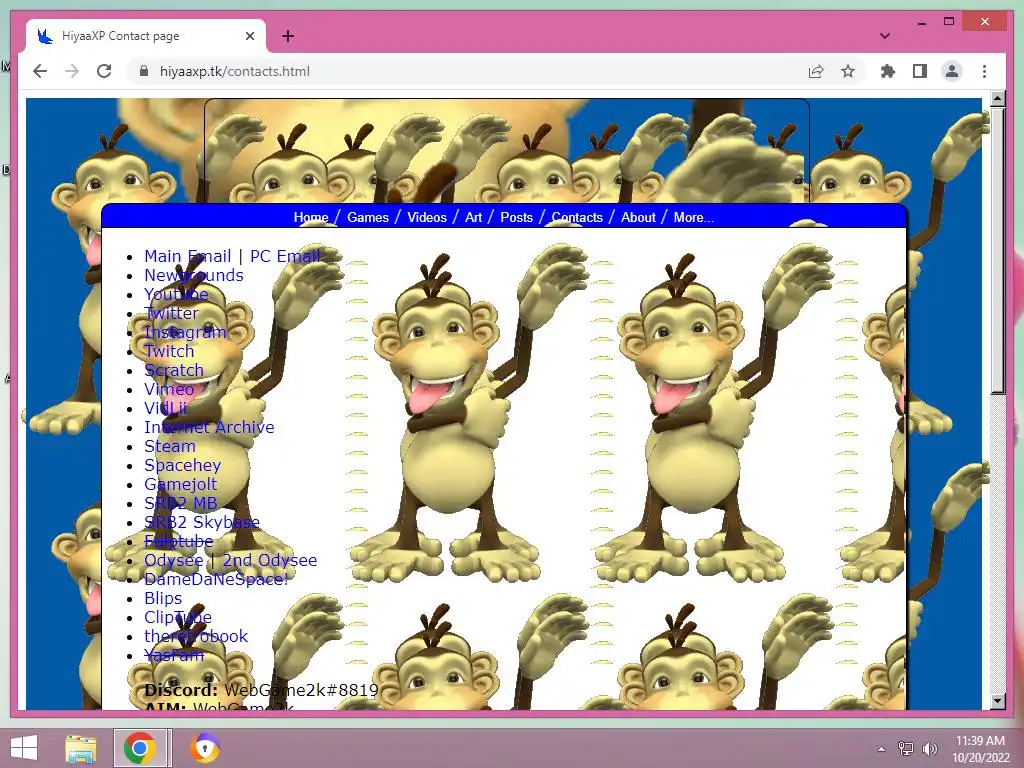Viewport: 1024px width, 768px height.
Task: Click the struck-through YasFam link
Action: pos(174,655)
